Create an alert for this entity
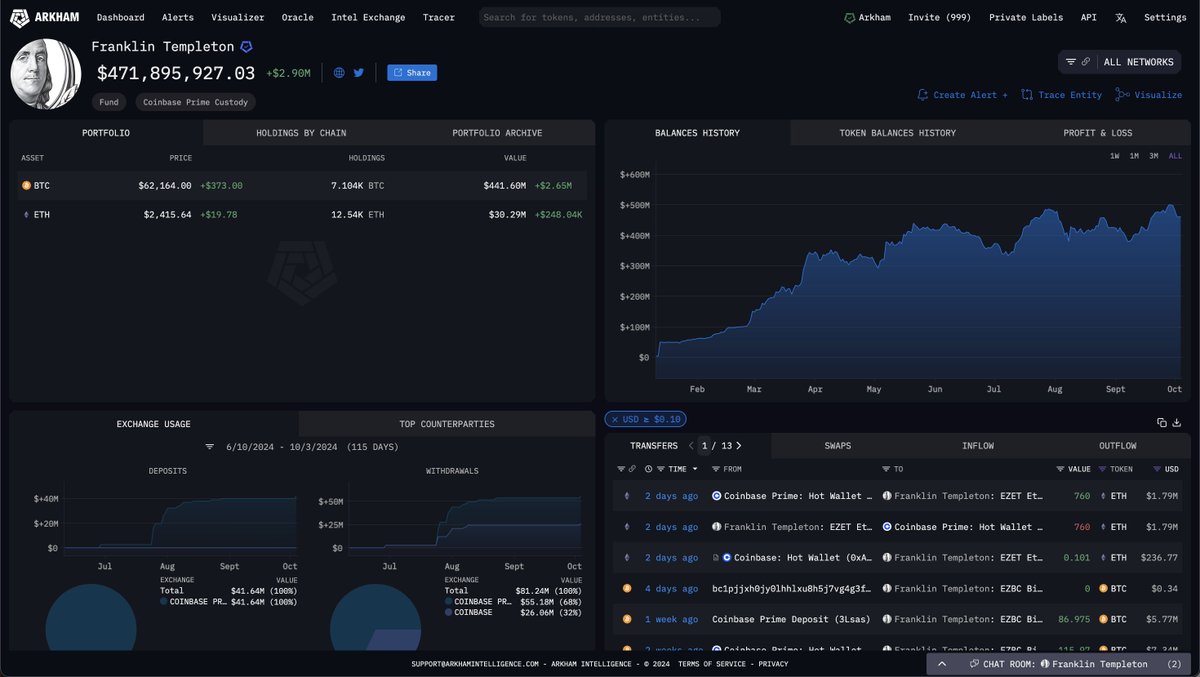The height and width of the screenshot is (677, 1200). point(963,95)
